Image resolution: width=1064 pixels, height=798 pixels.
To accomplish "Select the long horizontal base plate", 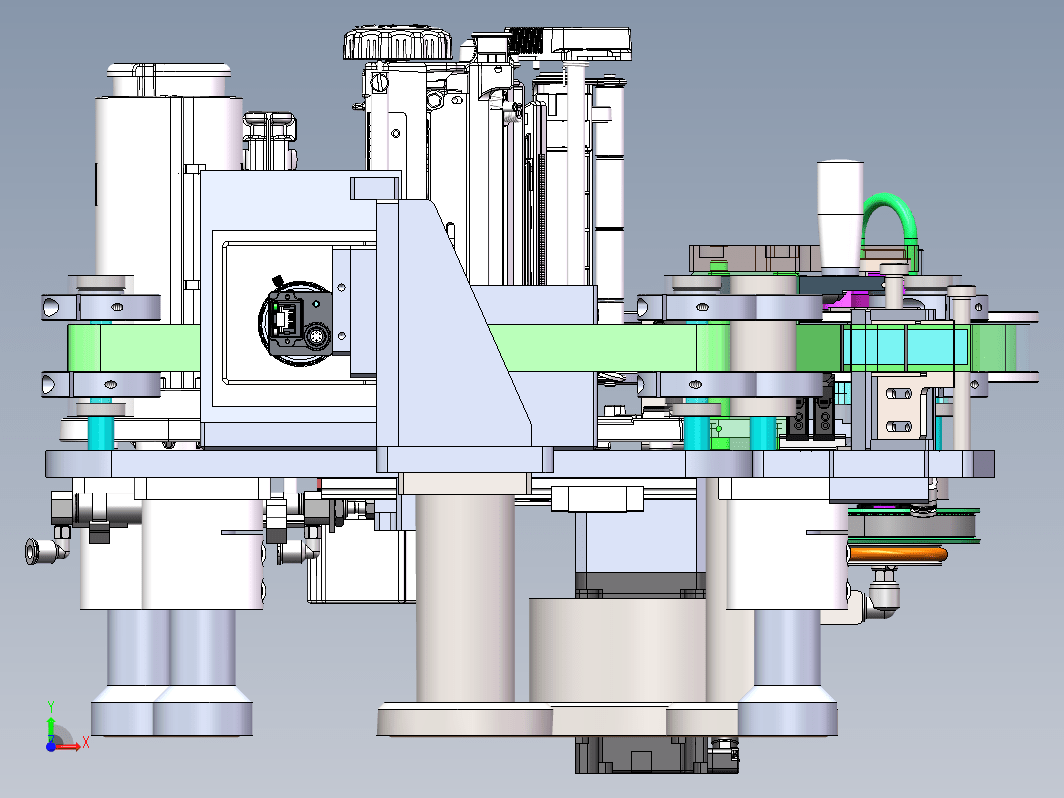I will (520, 463).
